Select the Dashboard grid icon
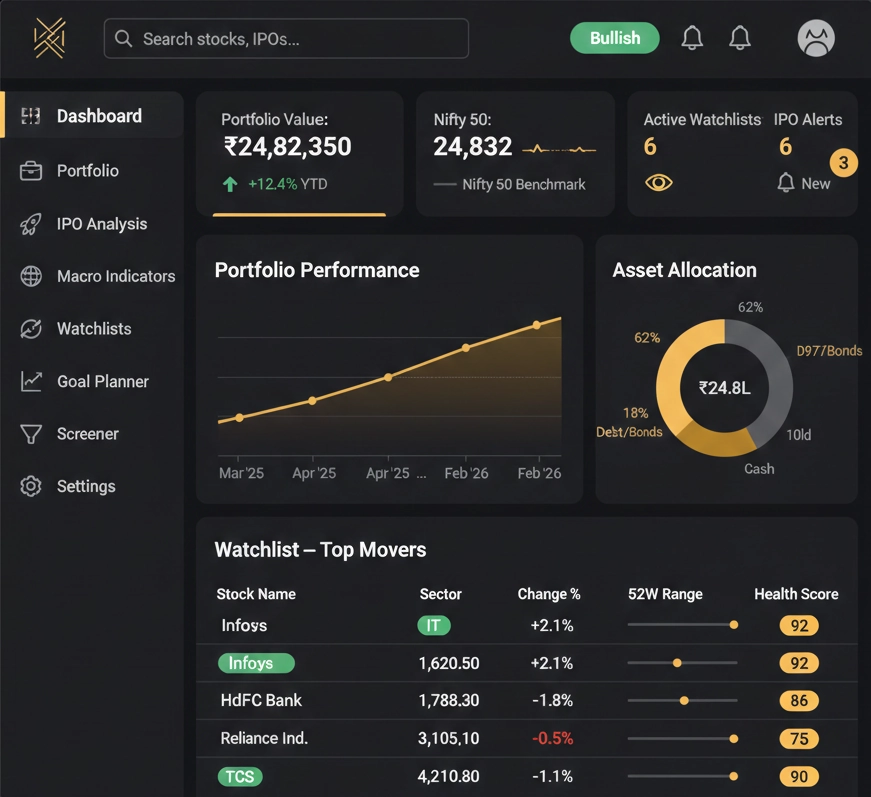Viewport: 871px width, 797px height. pyautogui.click(x=31, y=115)
